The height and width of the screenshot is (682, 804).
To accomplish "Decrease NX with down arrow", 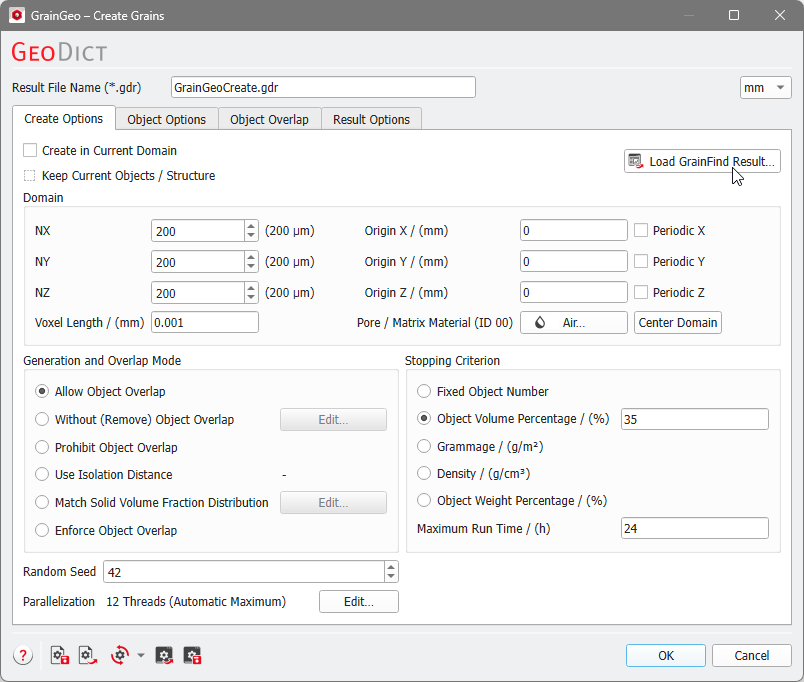I will pos(251,236).
